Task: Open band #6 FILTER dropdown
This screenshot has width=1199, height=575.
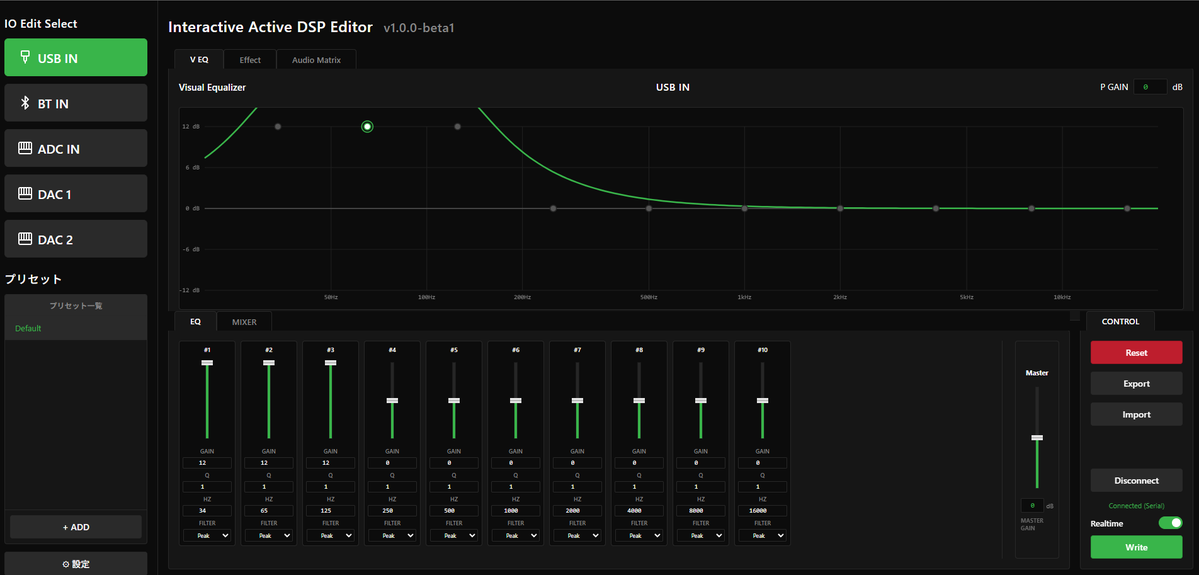Action: [515, 536]
